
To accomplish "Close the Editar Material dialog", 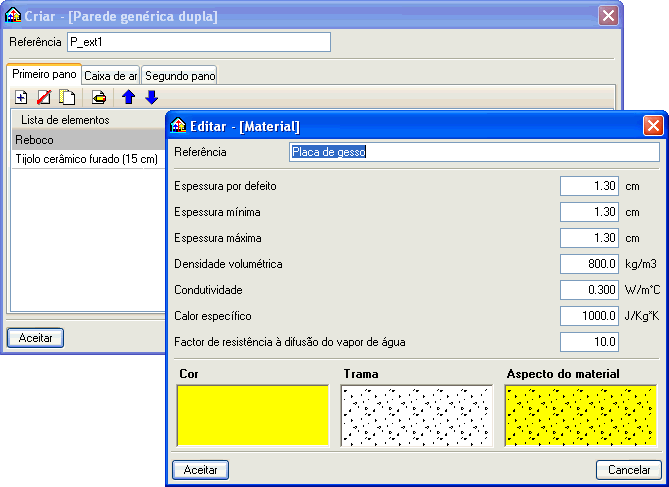I will tap(653, 126).
